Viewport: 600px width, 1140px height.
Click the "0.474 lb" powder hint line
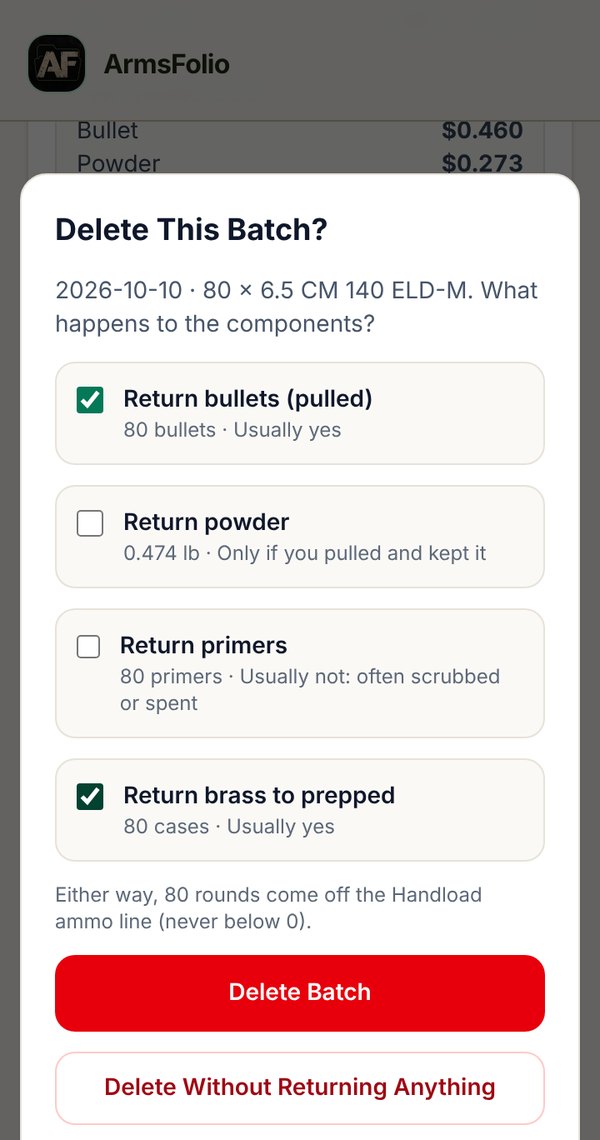pyautogui.click(x=305, y=553)
